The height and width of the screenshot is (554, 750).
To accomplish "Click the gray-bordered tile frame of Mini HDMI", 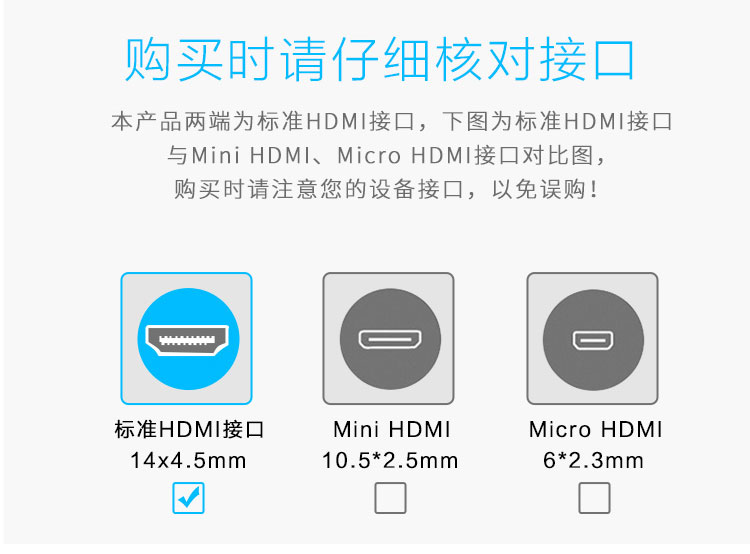I will (x=388, y=339).
